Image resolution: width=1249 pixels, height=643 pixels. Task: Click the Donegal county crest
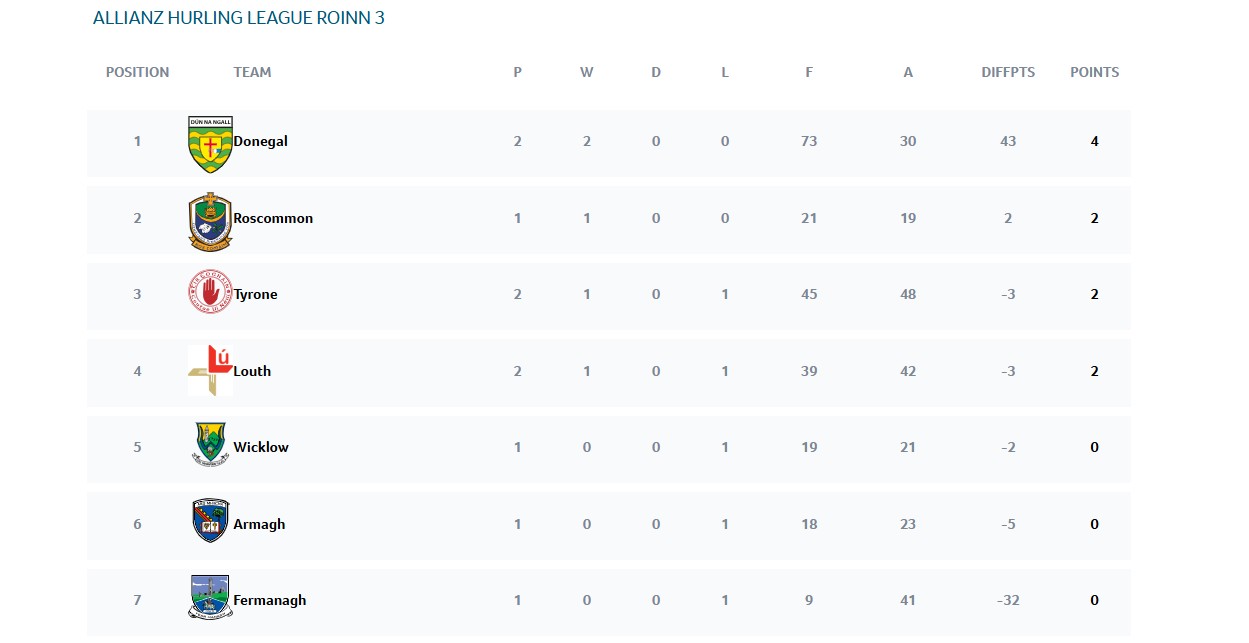tap(210, 143)
